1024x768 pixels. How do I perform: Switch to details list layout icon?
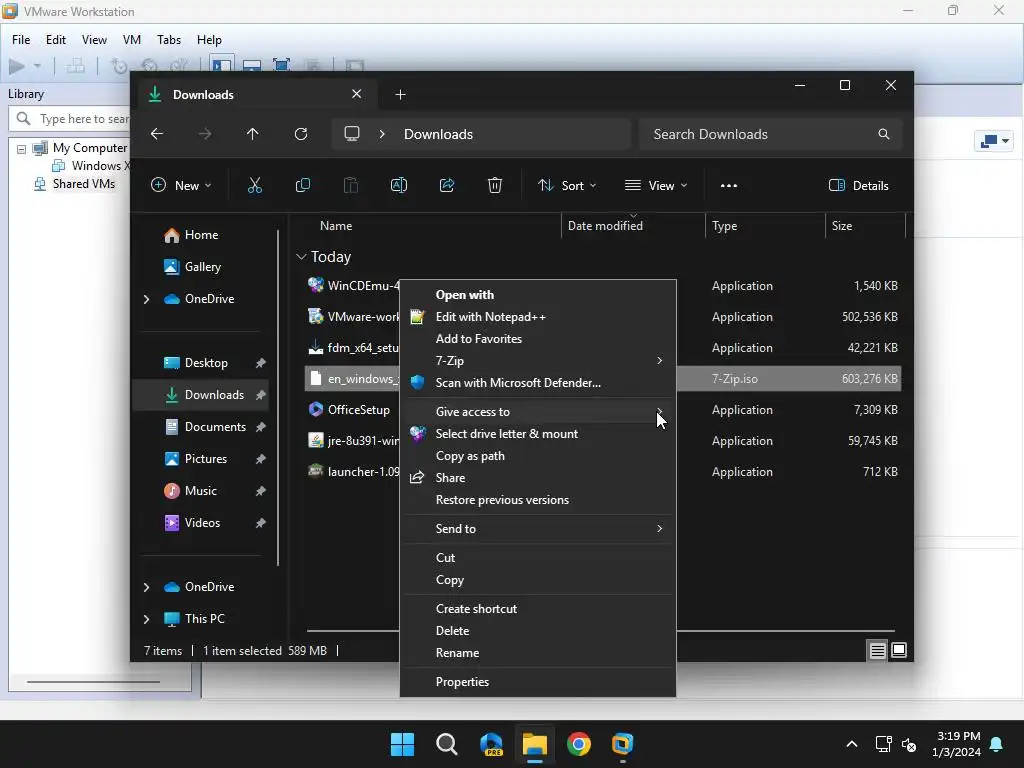click(x=877, y=650)
